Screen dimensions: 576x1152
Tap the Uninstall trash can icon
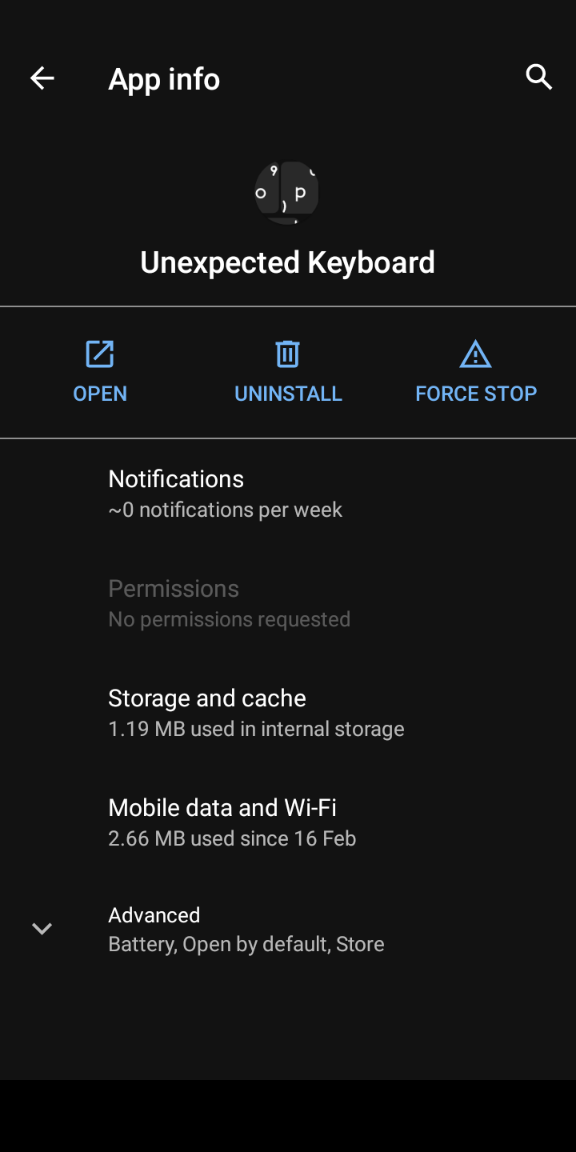[287, 354]
